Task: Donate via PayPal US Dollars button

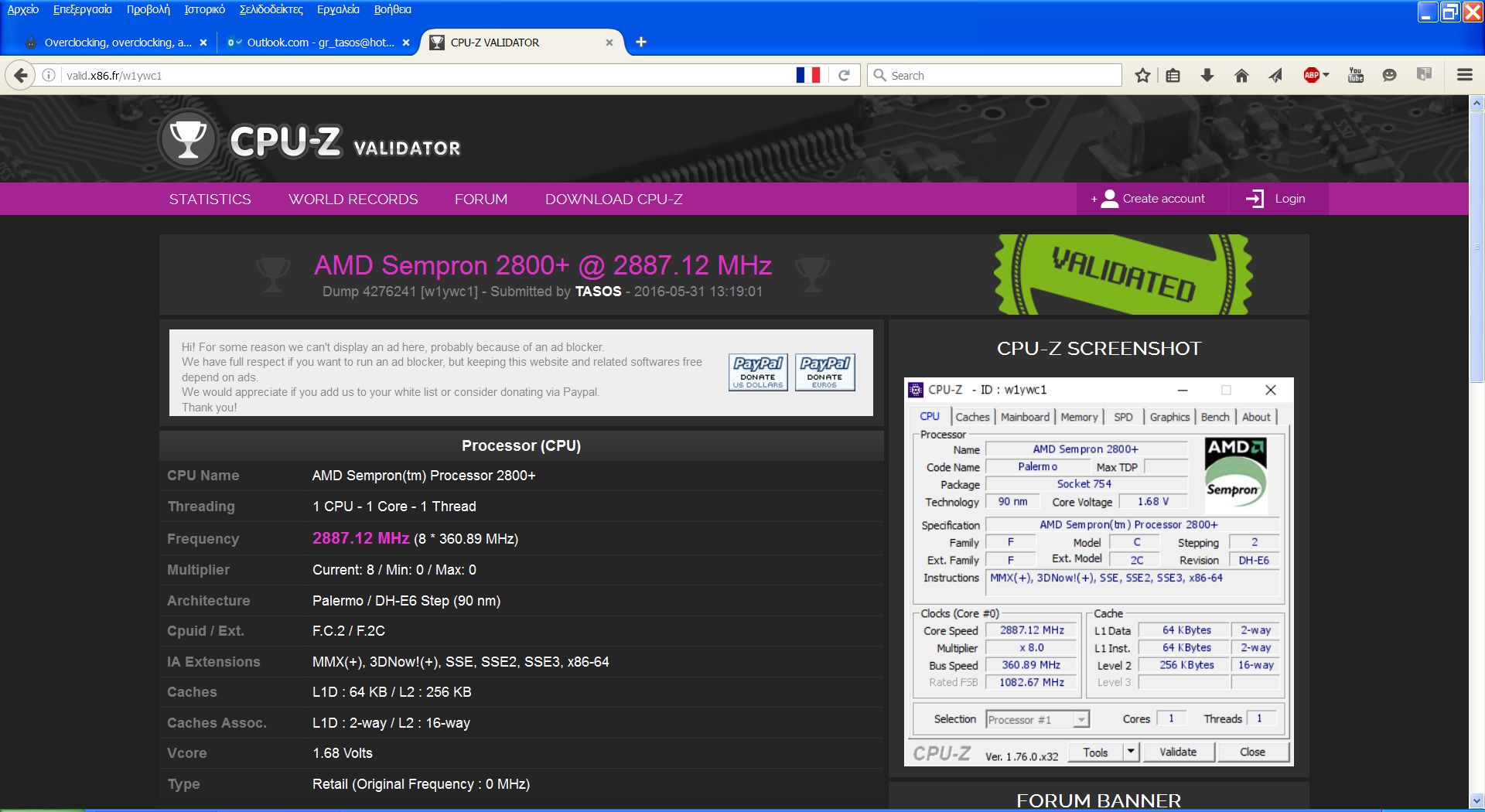Action: pos(758,372)
